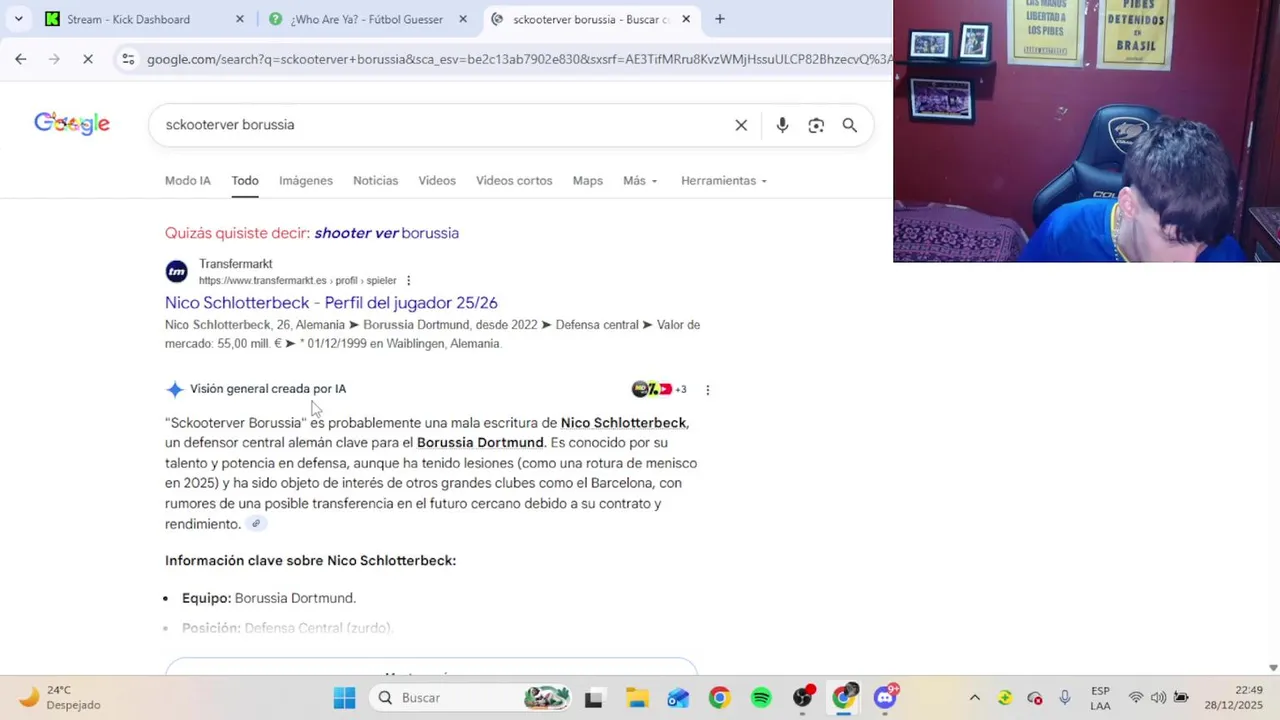
Task: Open a new browser tab
Action: tap(719, 19)
